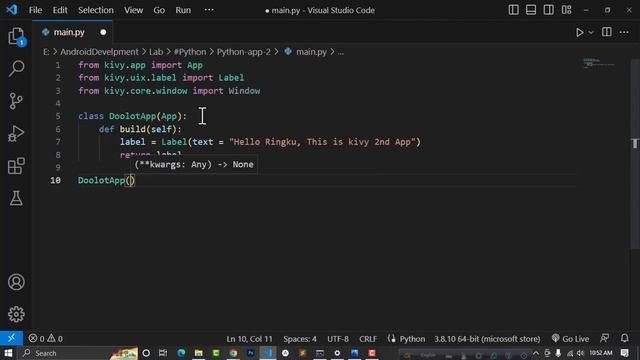Image resolution: width=640 pixels, height=360 pixels.
Task: Click the Python-app-2 breadcrumb segment
Action: pos(244,52)
